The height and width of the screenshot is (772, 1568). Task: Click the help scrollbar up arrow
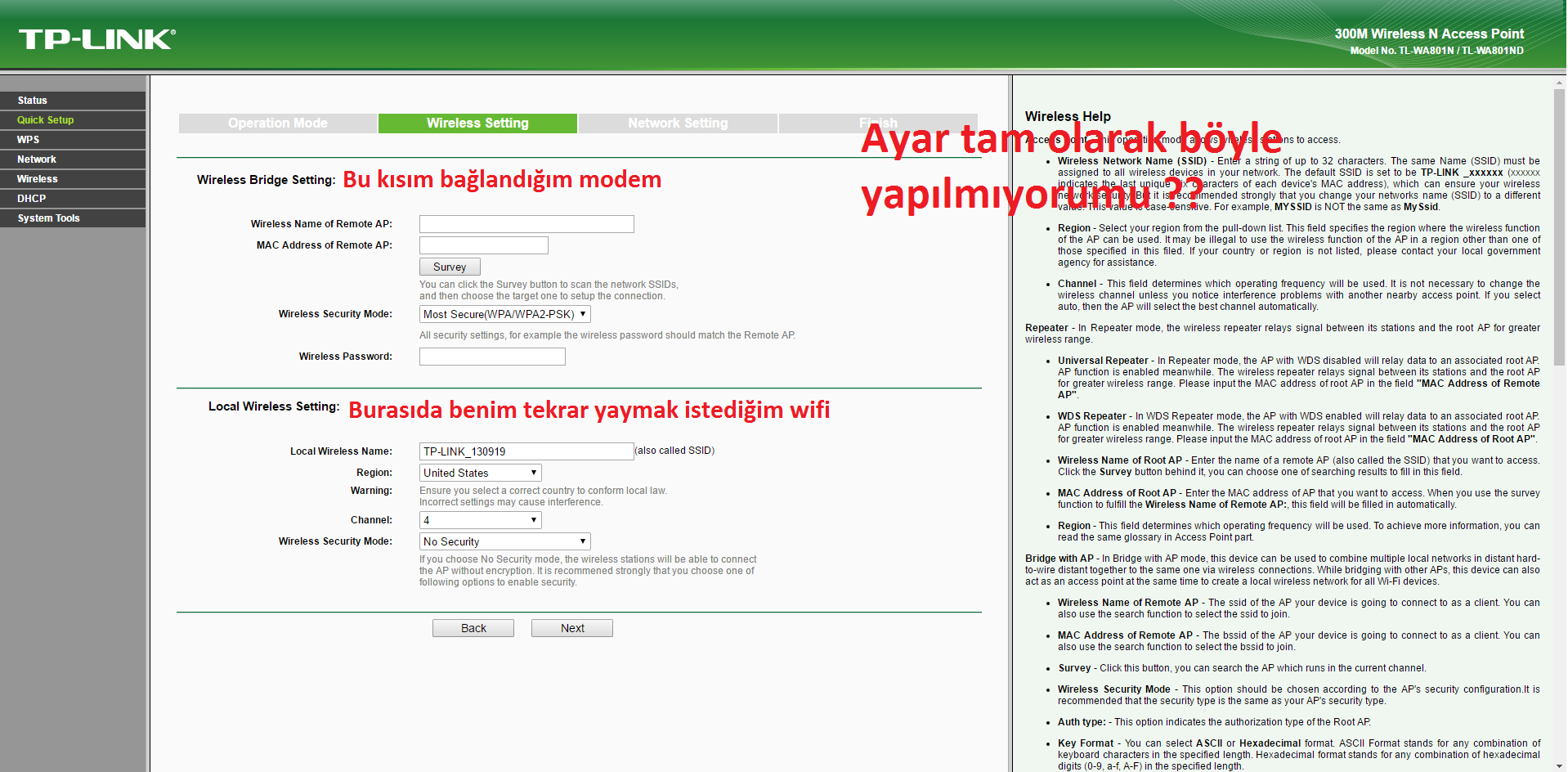[x=1560, y=83]
